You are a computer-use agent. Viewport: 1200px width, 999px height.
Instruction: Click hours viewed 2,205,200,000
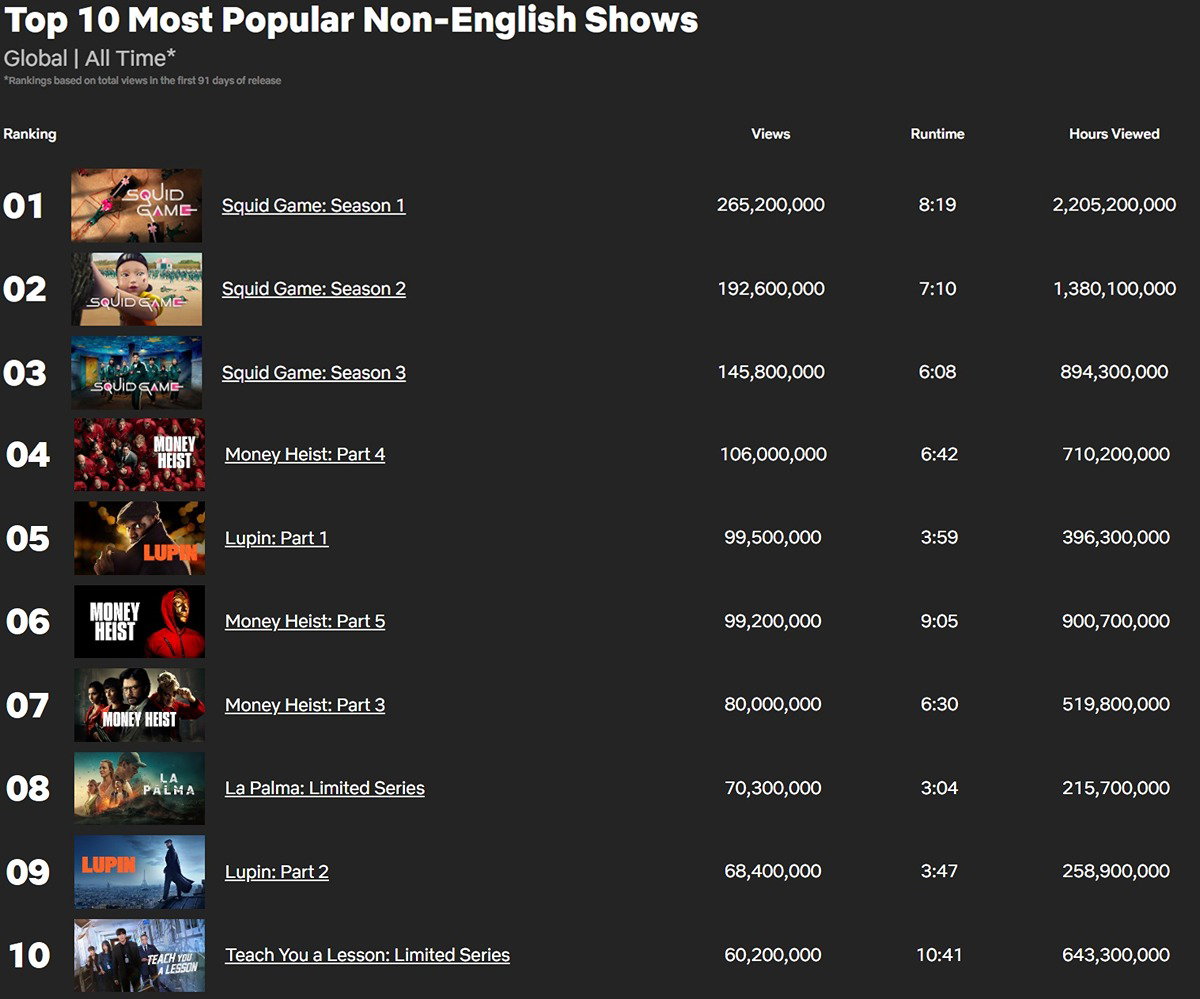(1115, 205)
